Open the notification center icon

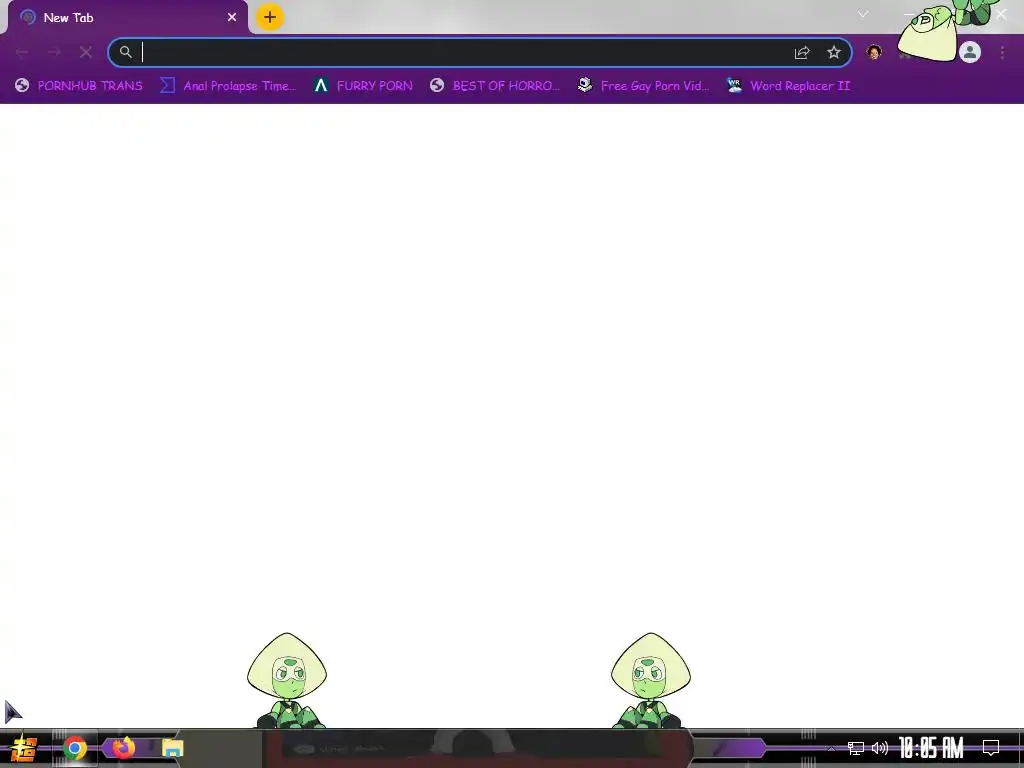(991, 748)
